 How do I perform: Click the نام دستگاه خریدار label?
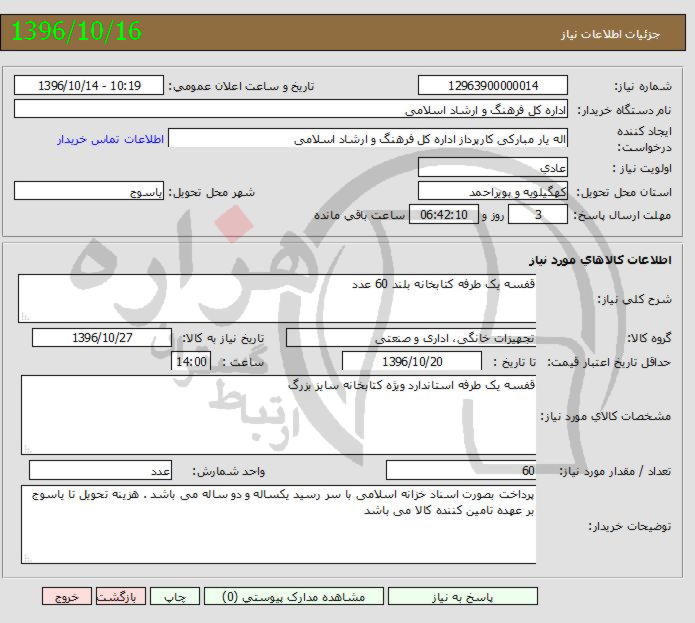pos(624,110)
